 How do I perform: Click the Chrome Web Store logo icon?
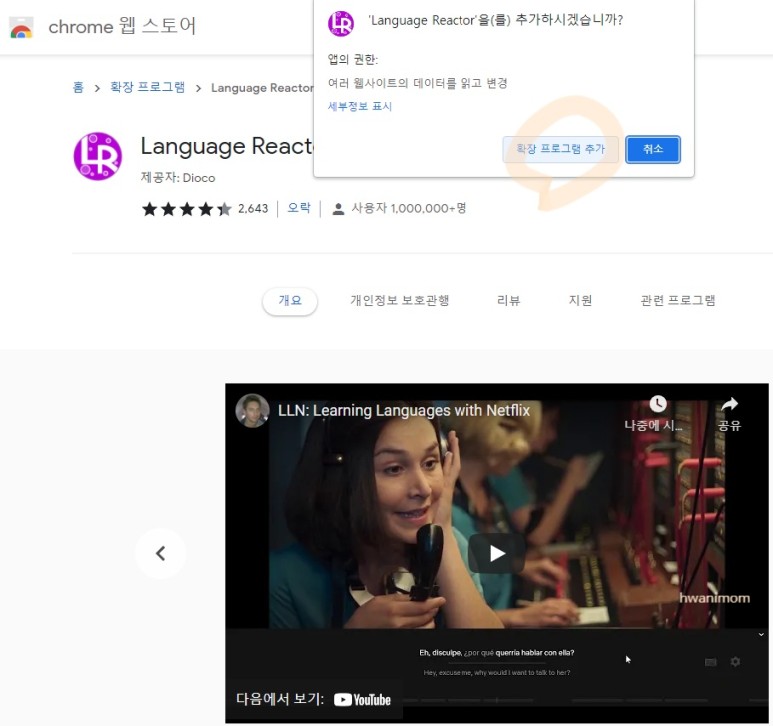[21, 27]
